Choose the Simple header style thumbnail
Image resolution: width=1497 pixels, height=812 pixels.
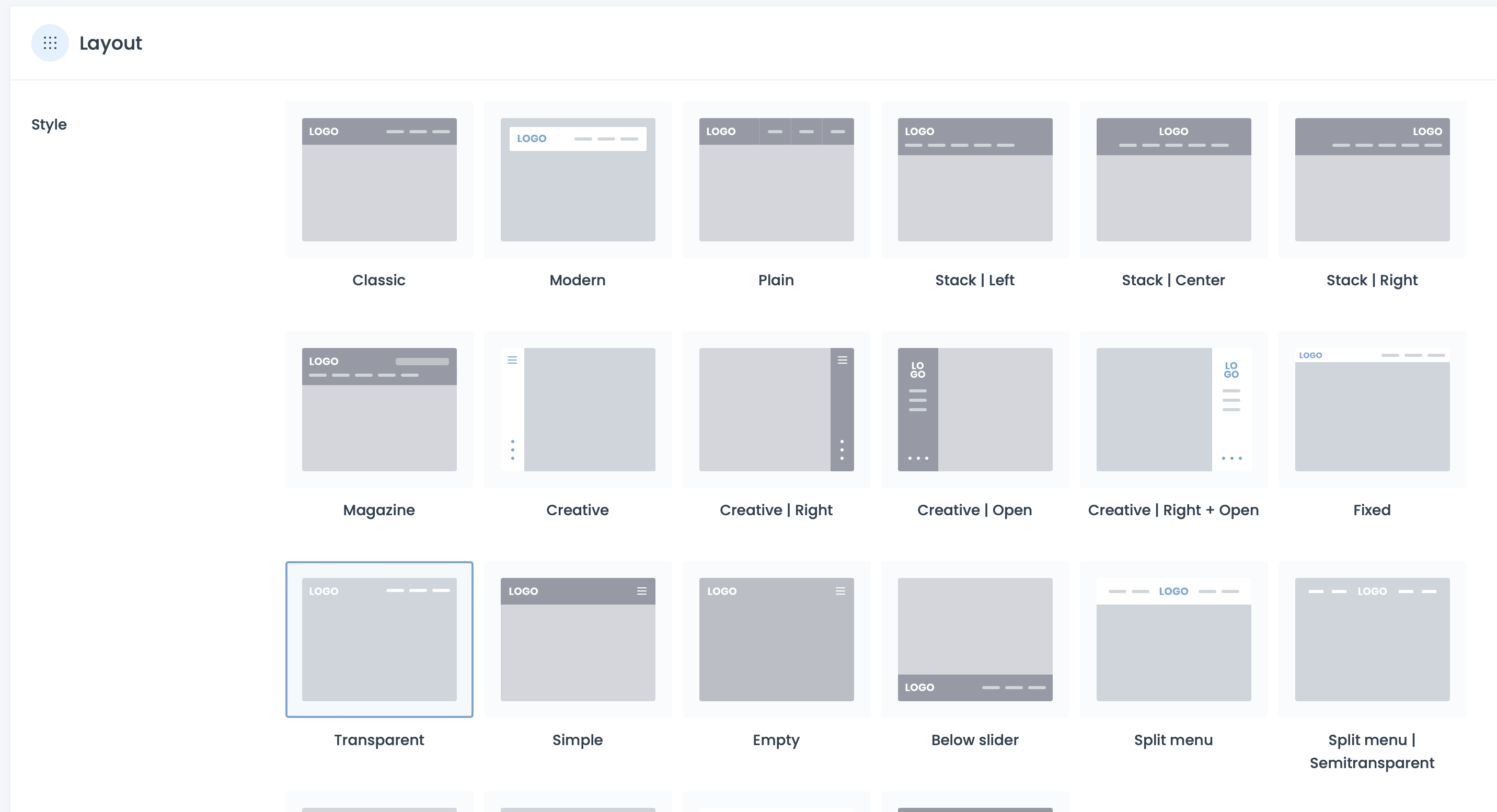pos(578,640)
